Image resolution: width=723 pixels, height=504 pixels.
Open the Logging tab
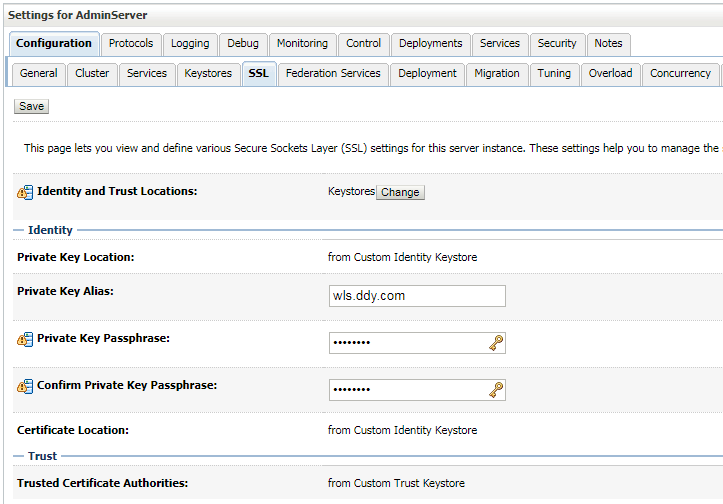190,44
